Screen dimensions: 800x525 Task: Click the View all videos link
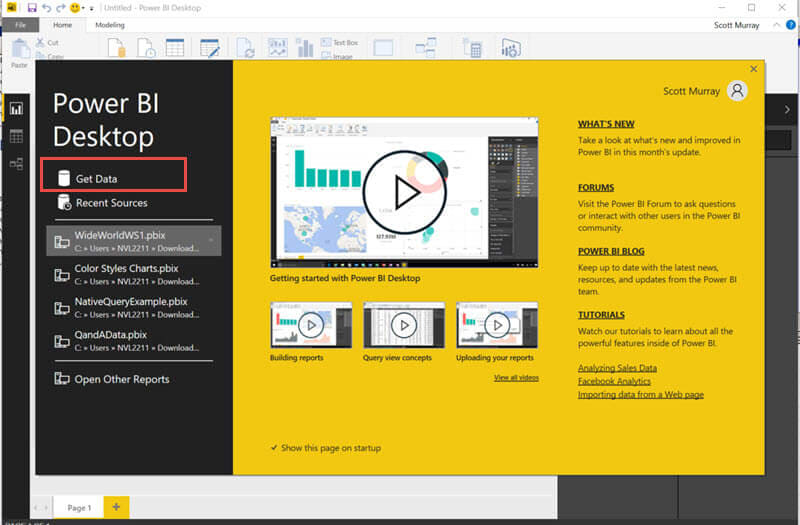[516, 378]
